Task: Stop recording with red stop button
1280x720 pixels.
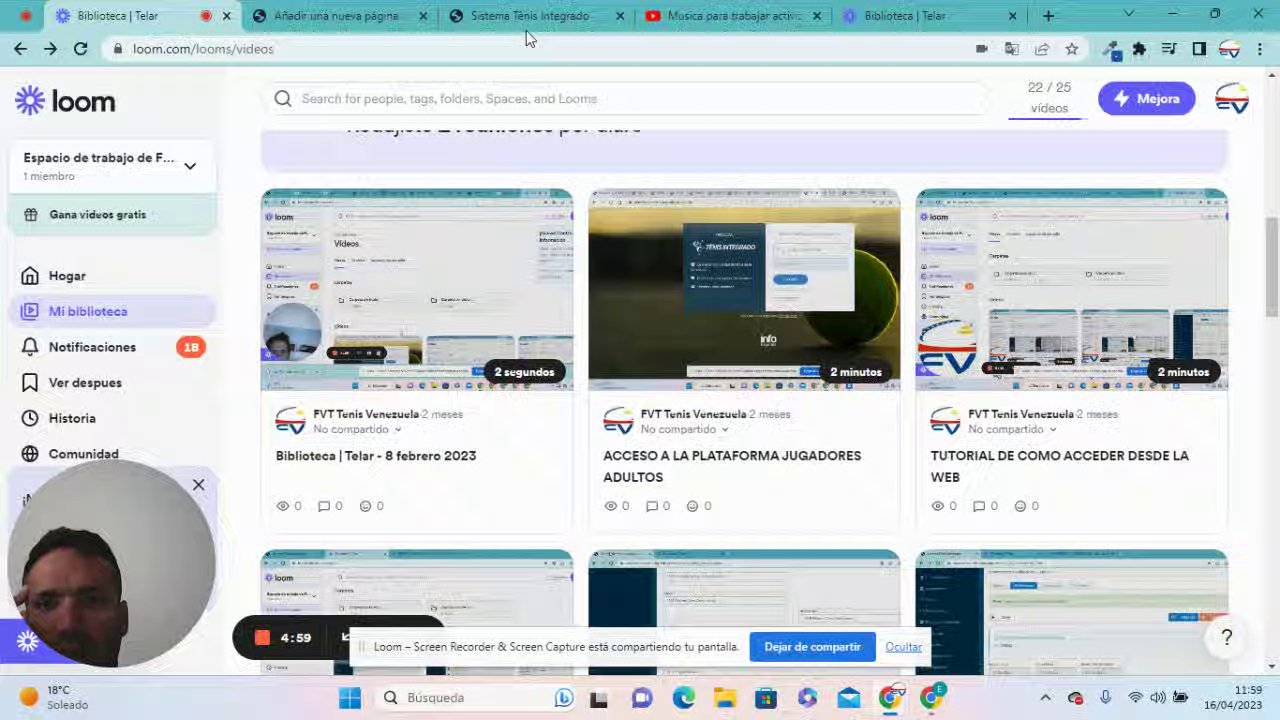Action: coord(262,637)
